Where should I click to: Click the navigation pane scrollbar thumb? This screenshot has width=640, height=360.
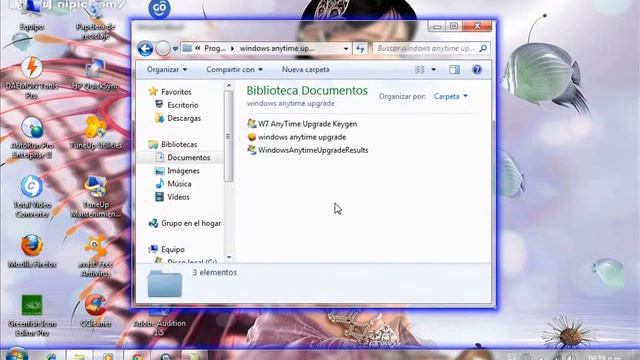229,136
